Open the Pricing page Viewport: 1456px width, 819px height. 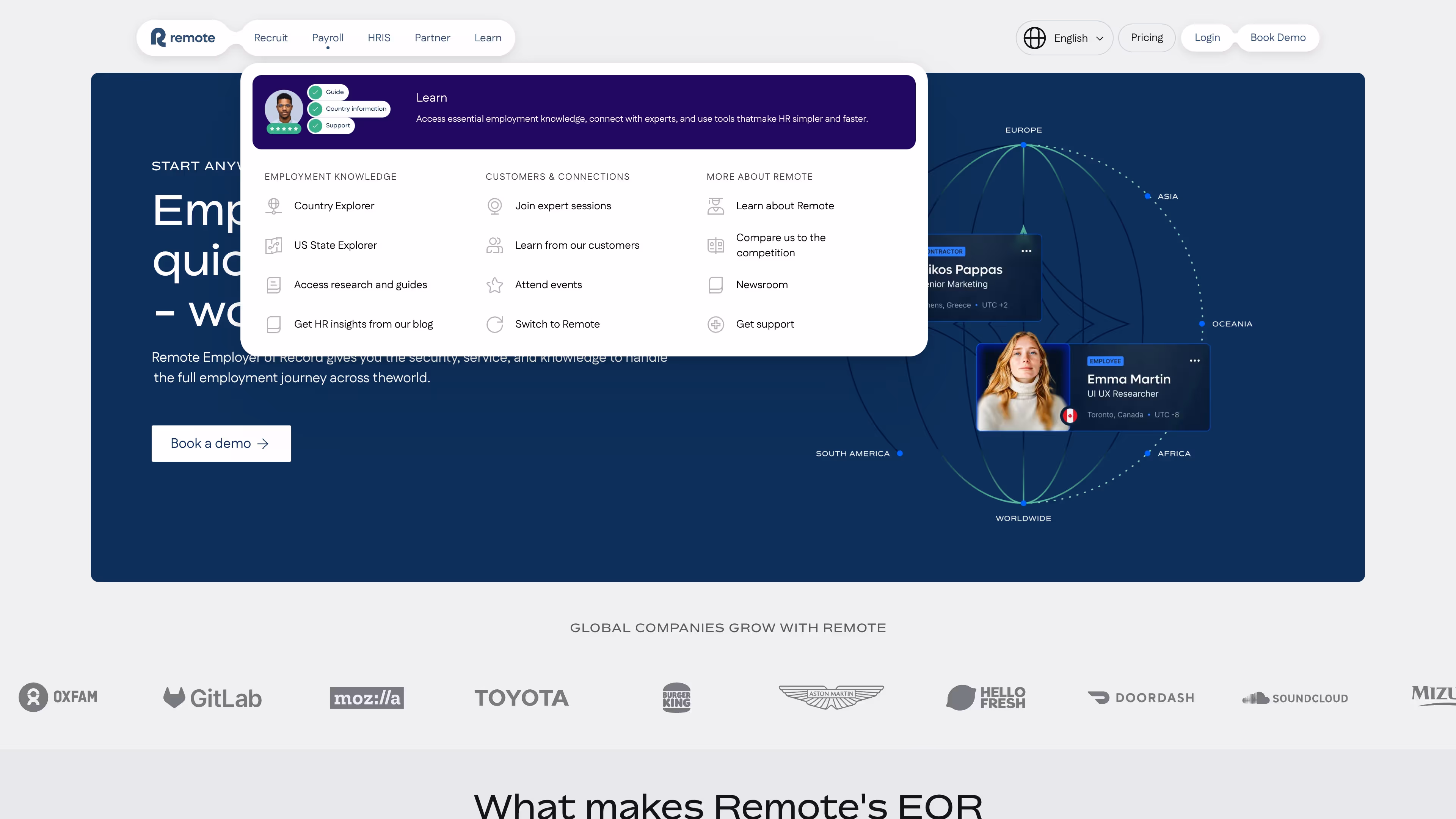(1147, 37)
